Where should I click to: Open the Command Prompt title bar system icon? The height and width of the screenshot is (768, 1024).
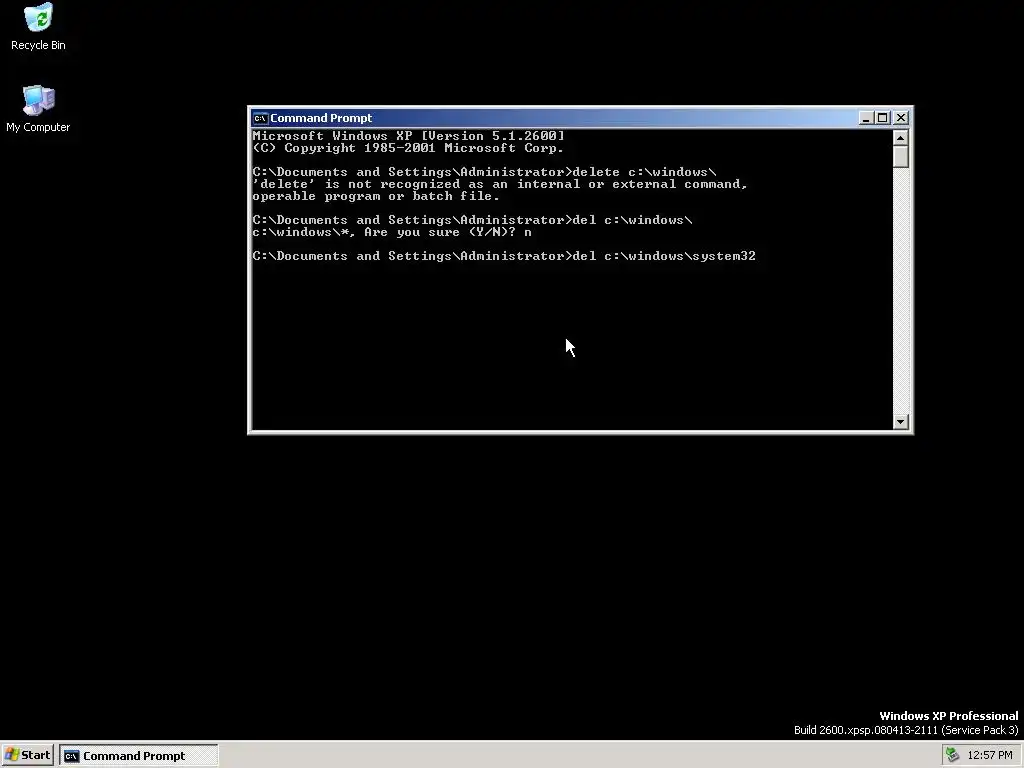click(260, 118)
